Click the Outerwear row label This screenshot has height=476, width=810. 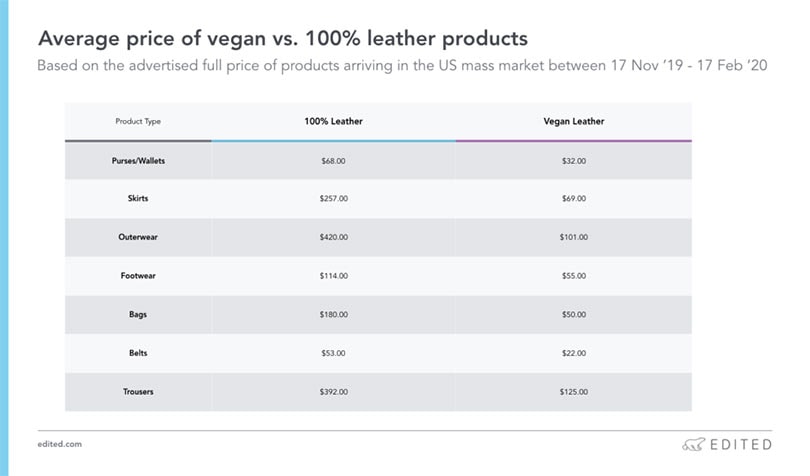pyautogui.click(x=138, y=237)
